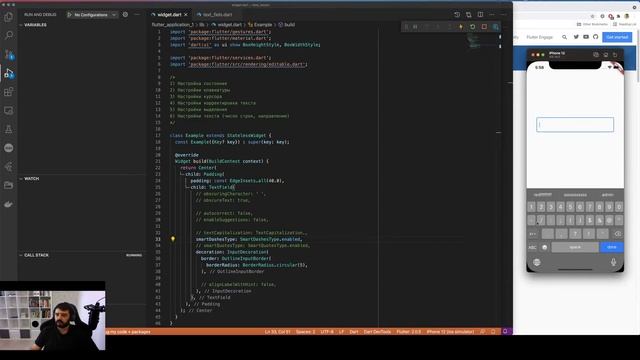Screen dimensions: 640x360
Task: Click the Pause button in the debug toolbar
Action: pos(415,27)
